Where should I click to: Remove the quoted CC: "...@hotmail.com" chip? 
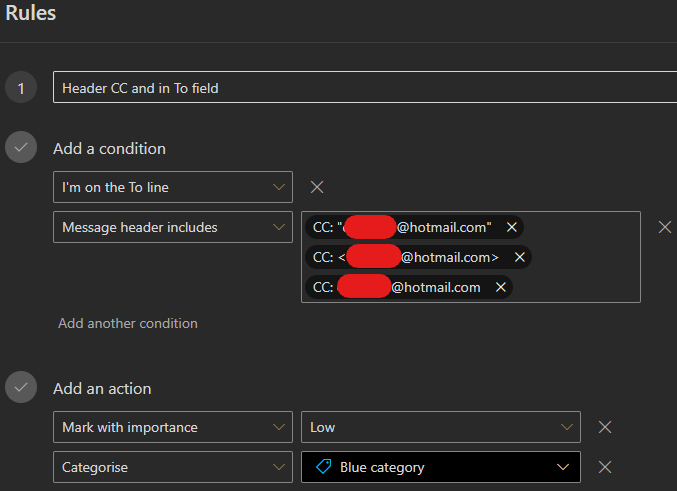coord(512,227)
